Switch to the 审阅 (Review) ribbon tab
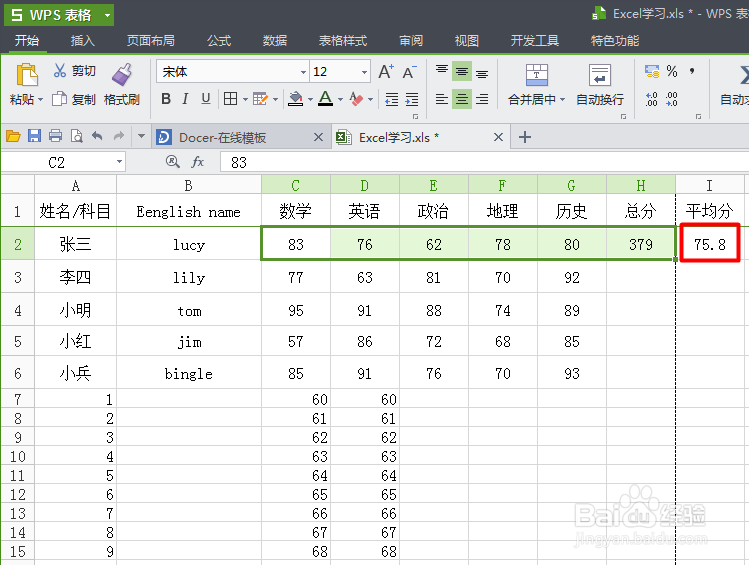Image resolution: width=749 pixels, height=565 pixels. click(411, 41)
